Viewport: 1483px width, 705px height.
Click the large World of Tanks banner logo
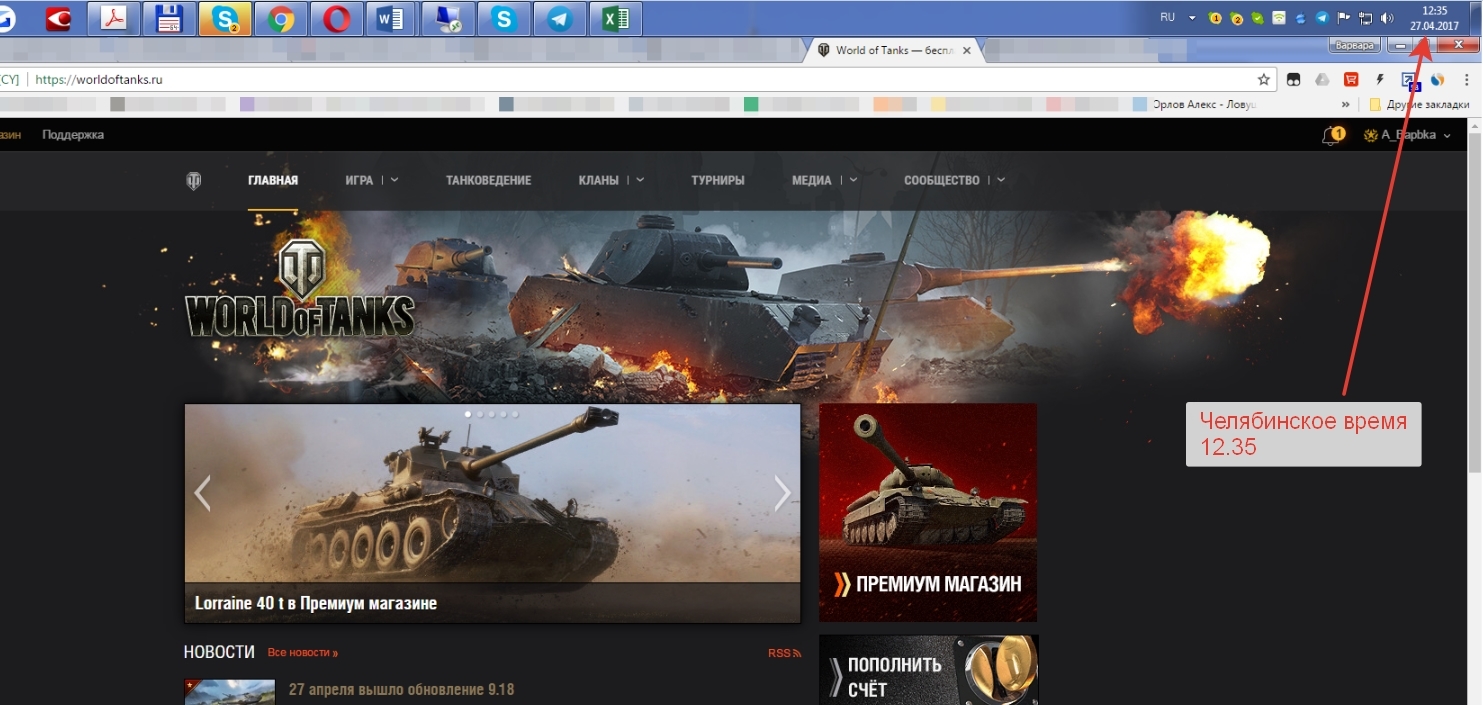[300, 290]
